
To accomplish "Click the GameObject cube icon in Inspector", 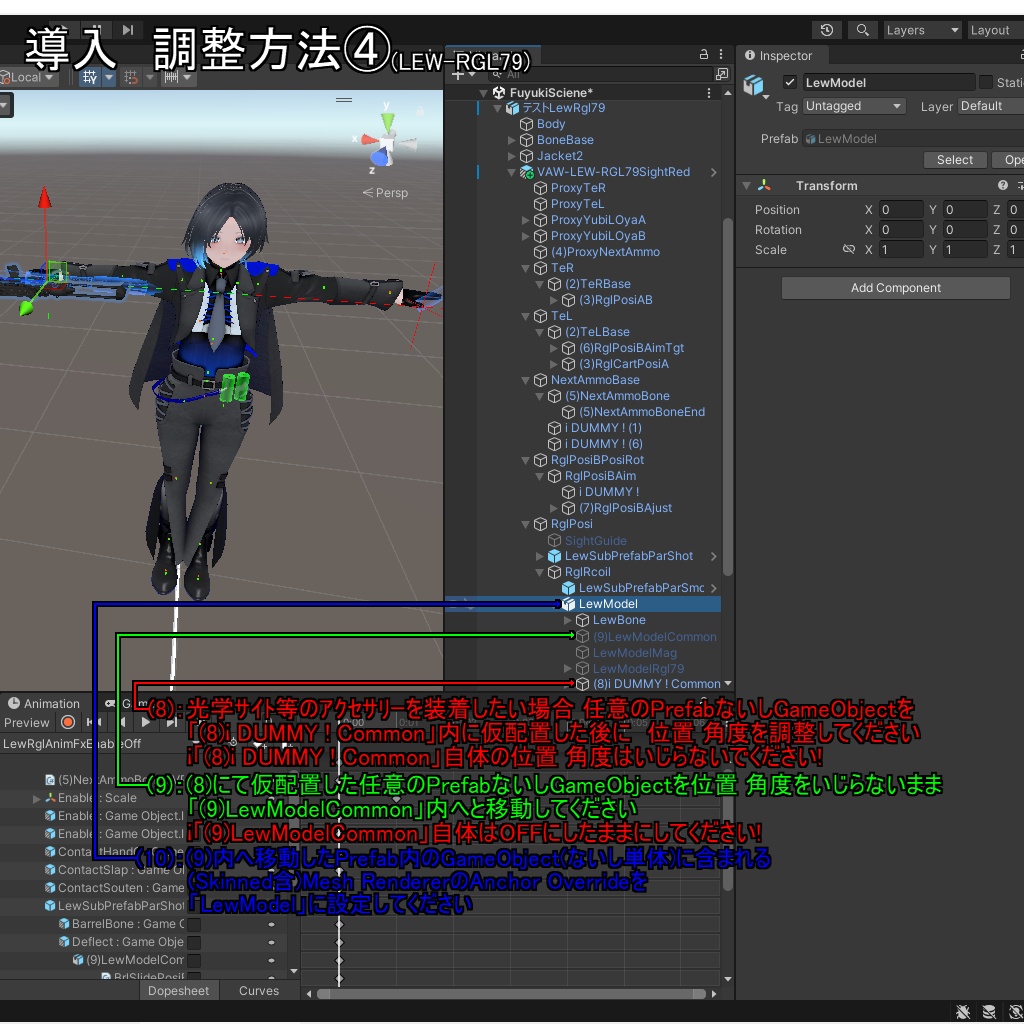I will click(x=754, y=85).
